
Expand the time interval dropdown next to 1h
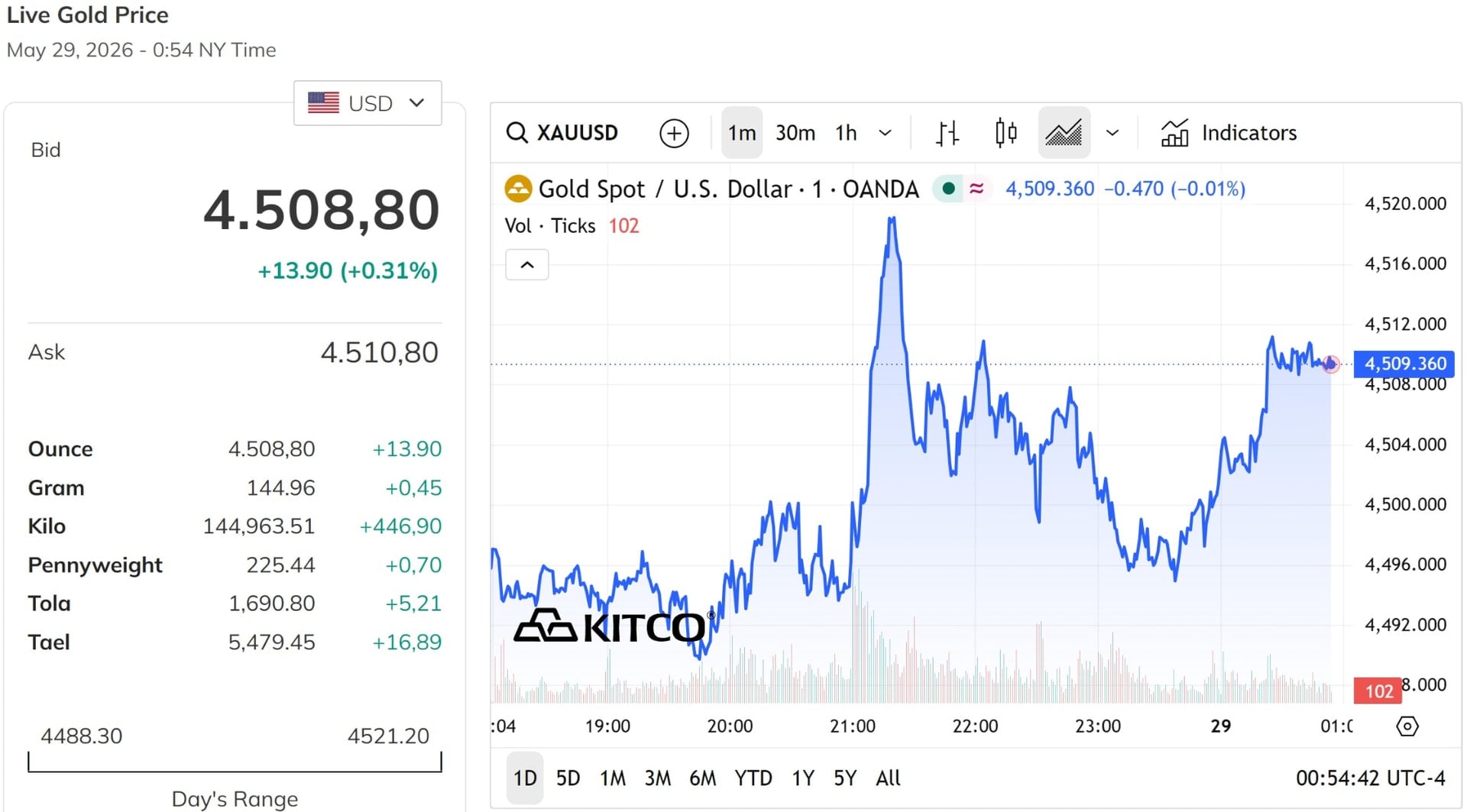[885, 133]
